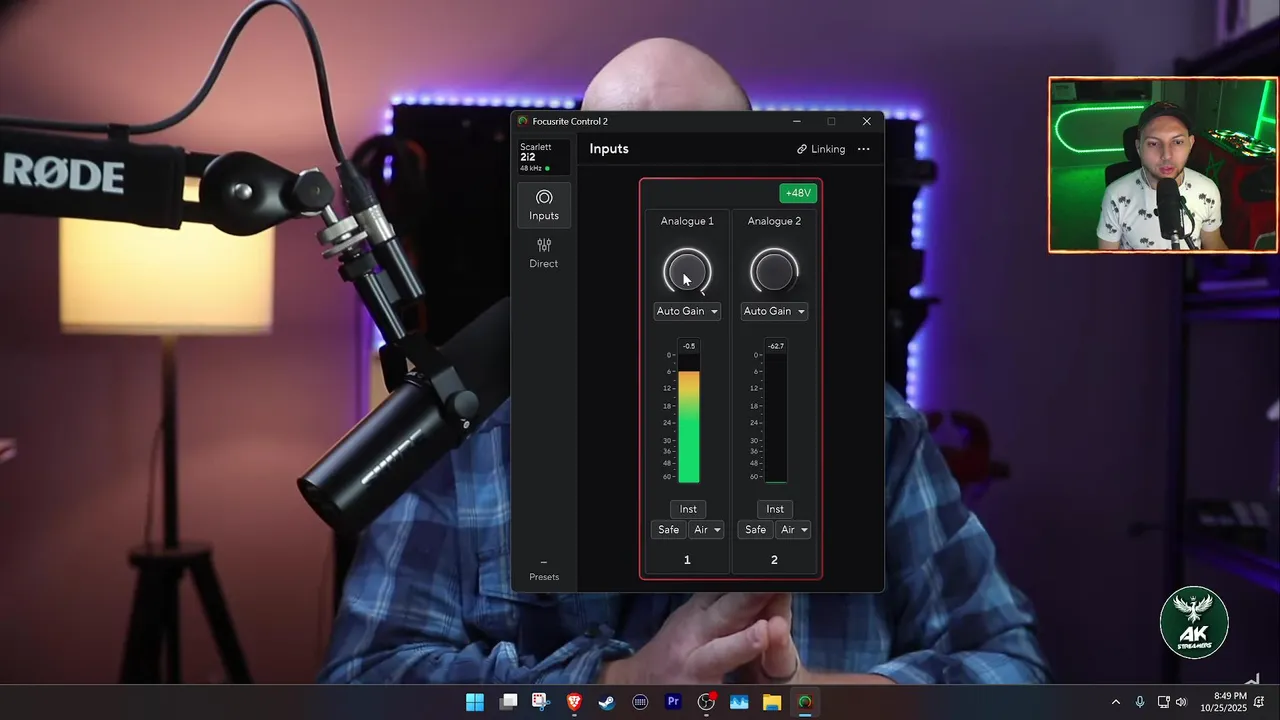Expand the Analogue 1 Auto Gain dropdown arrow
Screen dimensions: 1280x720
coord(714,311)
